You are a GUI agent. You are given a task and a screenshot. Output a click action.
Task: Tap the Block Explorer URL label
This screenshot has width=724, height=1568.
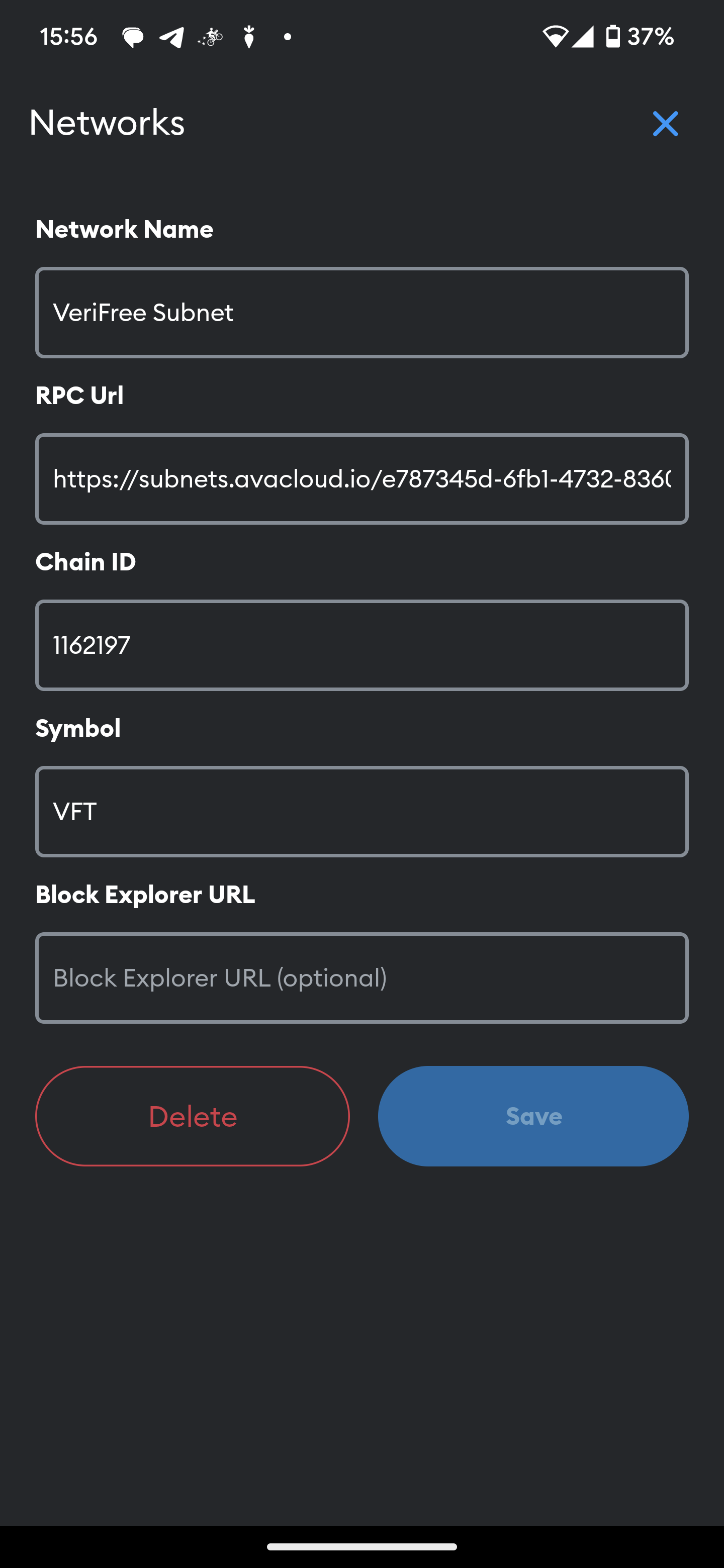coord(145,895)
